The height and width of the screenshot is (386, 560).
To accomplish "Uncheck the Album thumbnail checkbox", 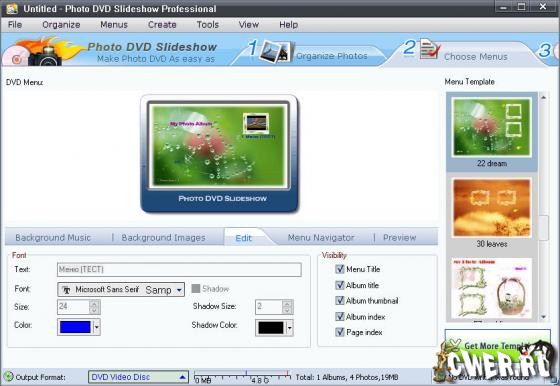I will 340,301.
